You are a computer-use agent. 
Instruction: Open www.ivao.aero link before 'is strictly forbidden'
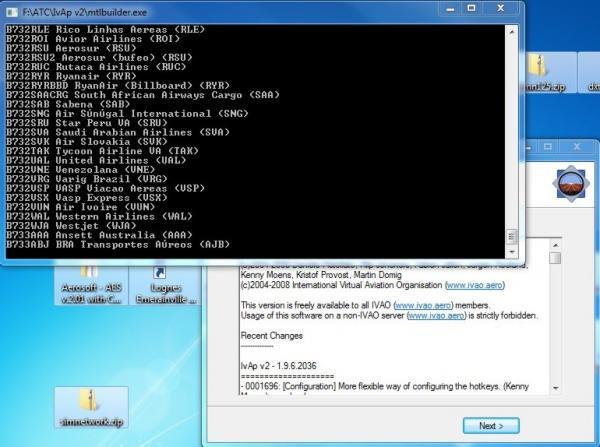pos(436,316)
